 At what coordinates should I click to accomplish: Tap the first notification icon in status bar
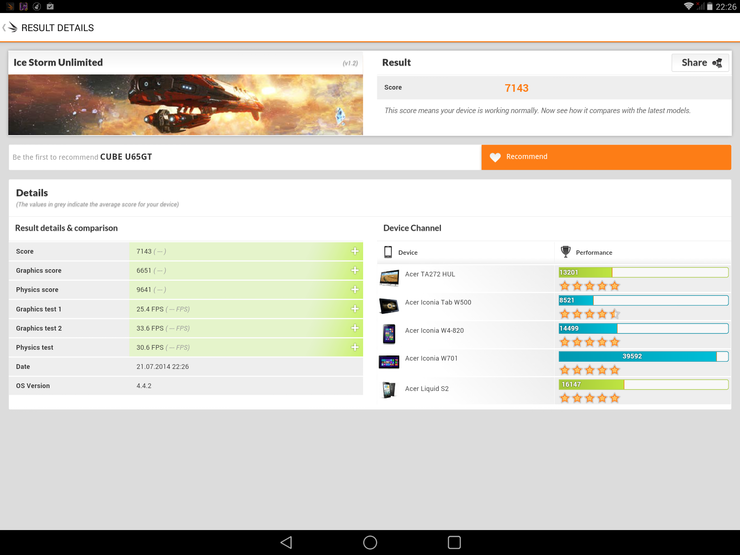point(10,6)
